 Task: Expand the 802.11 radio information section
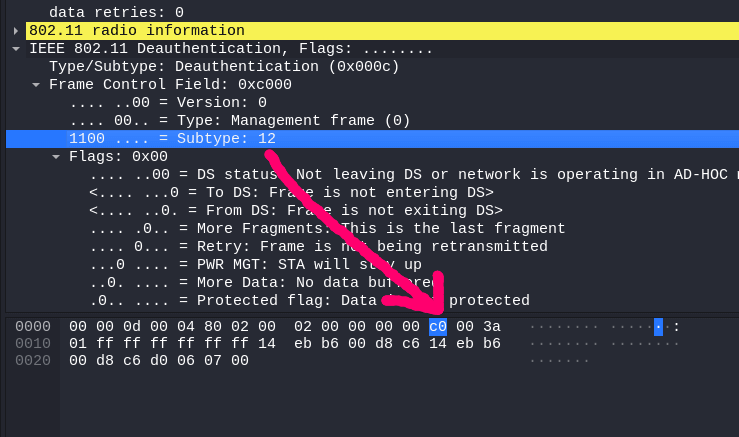point(16,31)
